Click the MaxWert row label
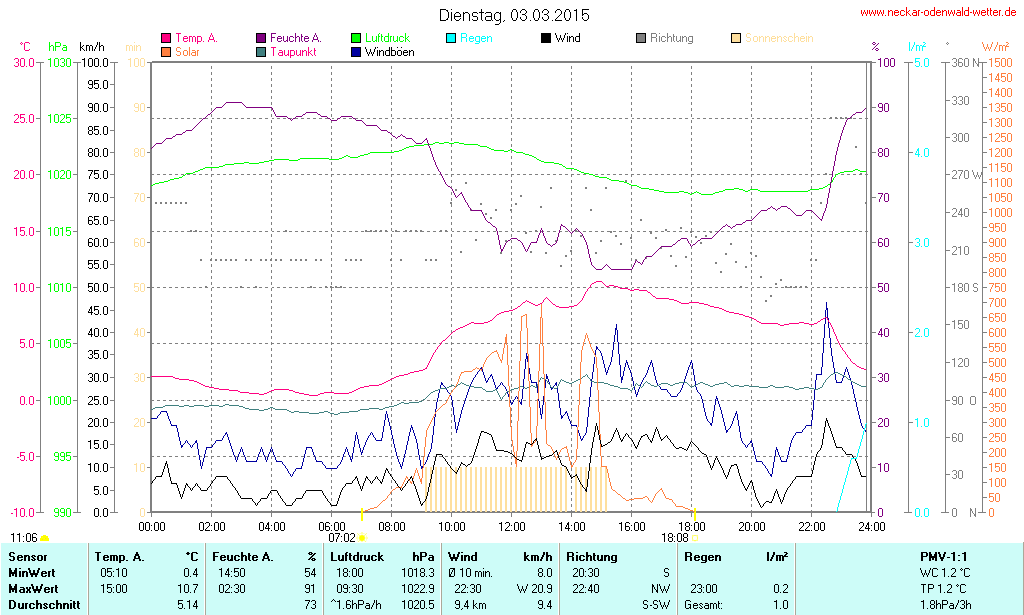The height and width of the screenshot is (615, 1024). [x=33, y=589]
